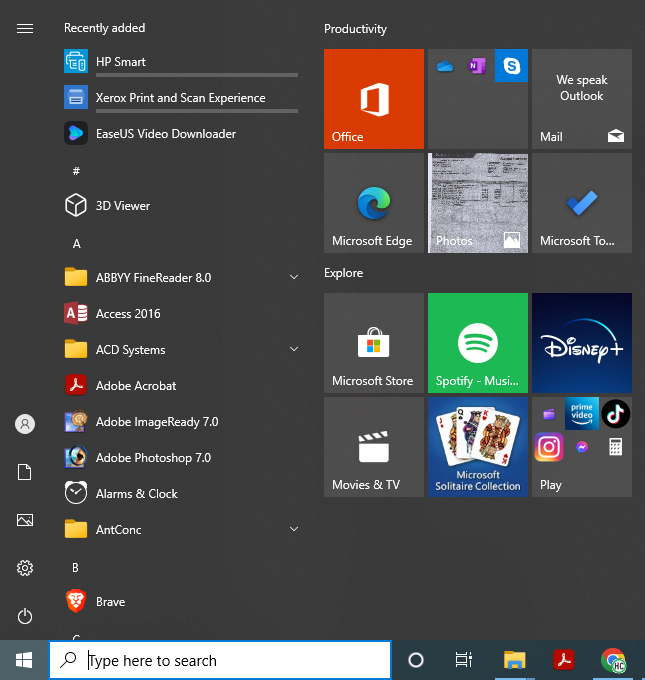Open the Movies & TV tile

tap(374, 447)
